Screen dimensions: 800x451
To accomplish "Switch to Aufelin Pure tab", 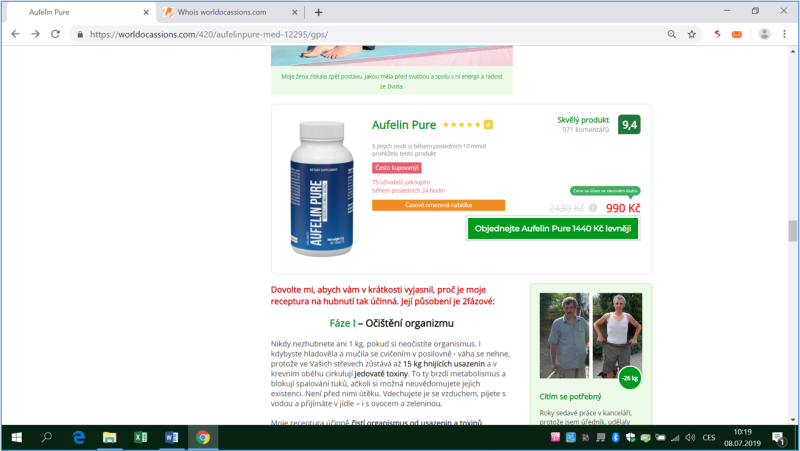I will 79,12.
